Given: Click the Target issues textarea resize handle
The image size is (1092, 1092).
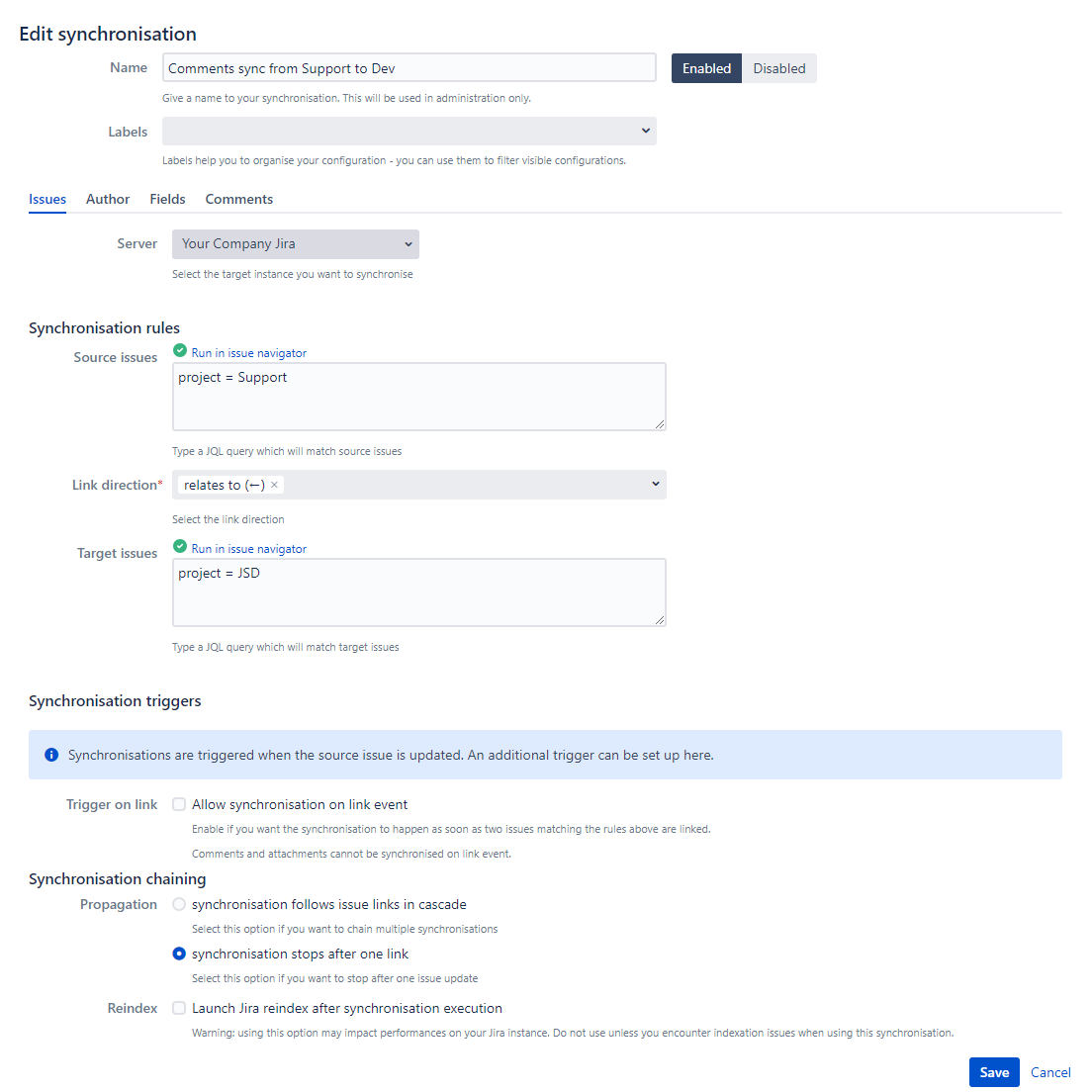Looking at the screenshot, I should click(x=660, y=620).
